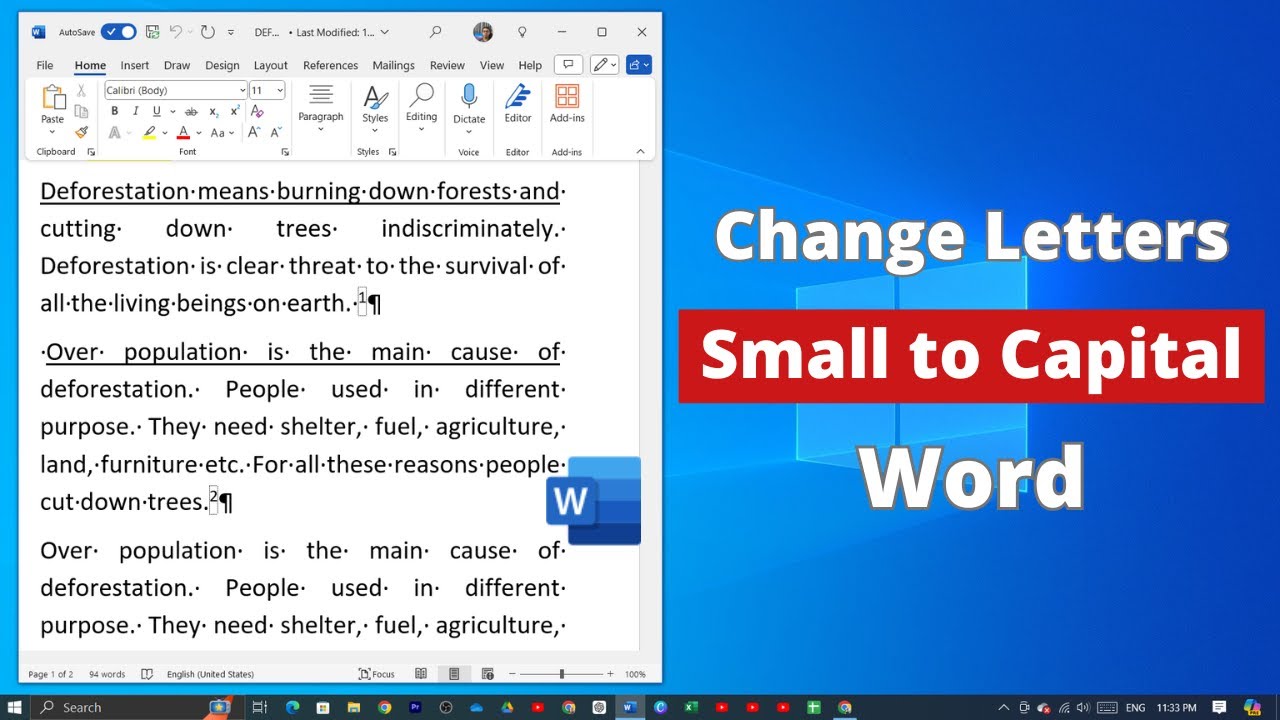Open the Search magnifier in title bar

435,32
